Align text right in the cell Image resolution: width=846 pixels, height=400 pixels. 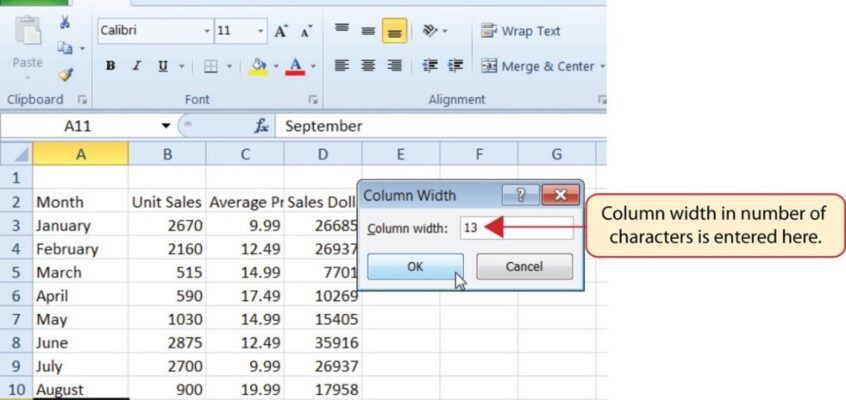395,66
